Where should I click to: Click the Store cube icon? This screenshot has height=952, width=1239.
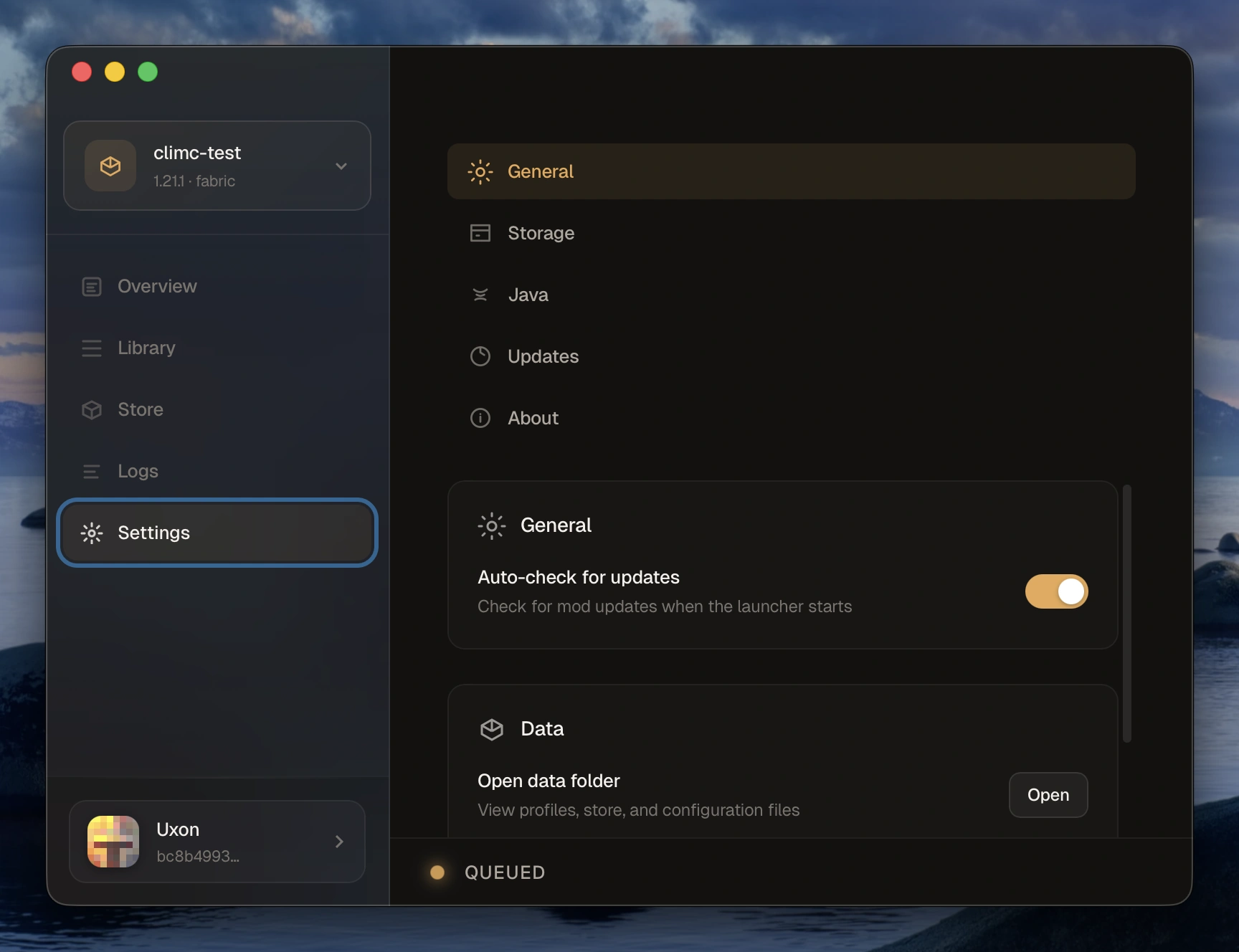coord(91,409)
